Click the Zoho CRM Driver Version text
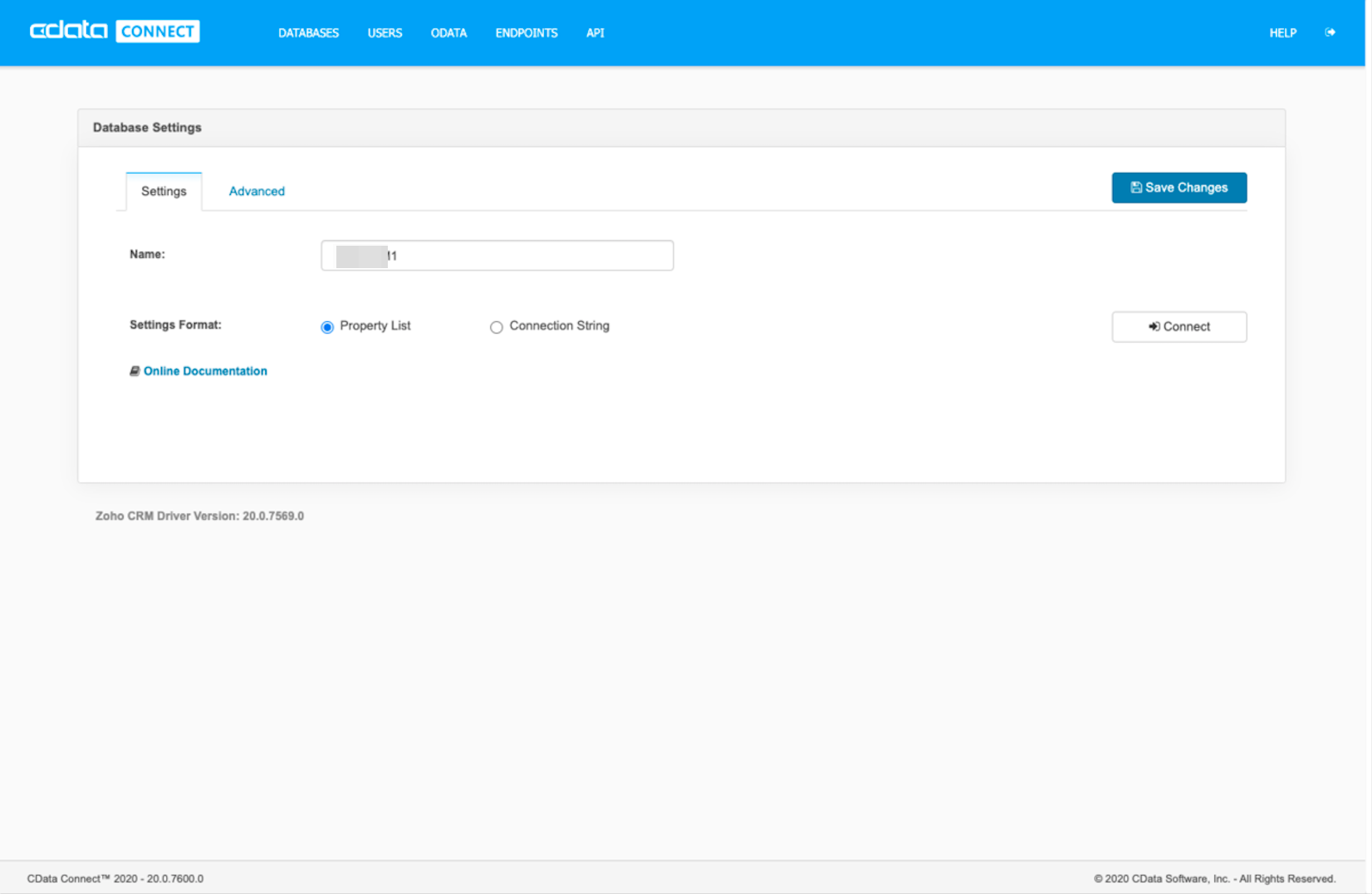This screenshot has height=894, width=1372. 199,516
